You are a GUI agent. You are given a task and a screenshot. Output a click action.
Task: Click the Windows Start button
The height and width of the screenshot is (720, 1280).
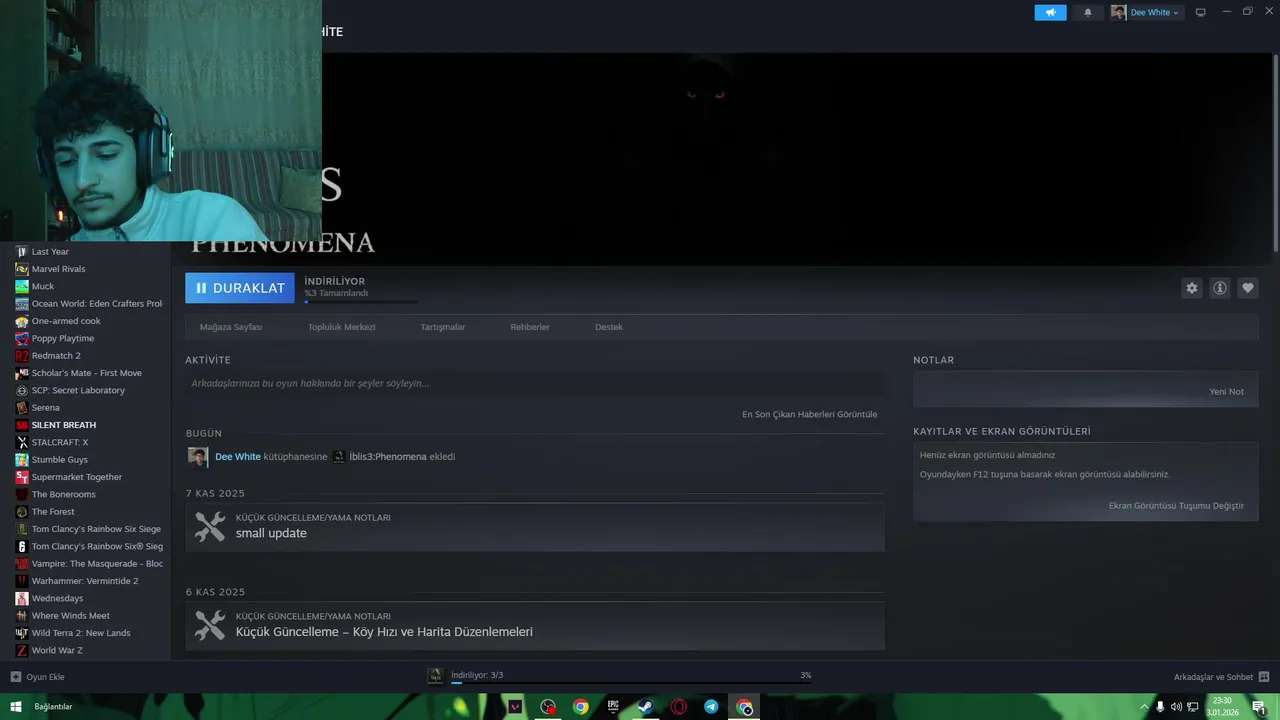[x=15, y=707]
